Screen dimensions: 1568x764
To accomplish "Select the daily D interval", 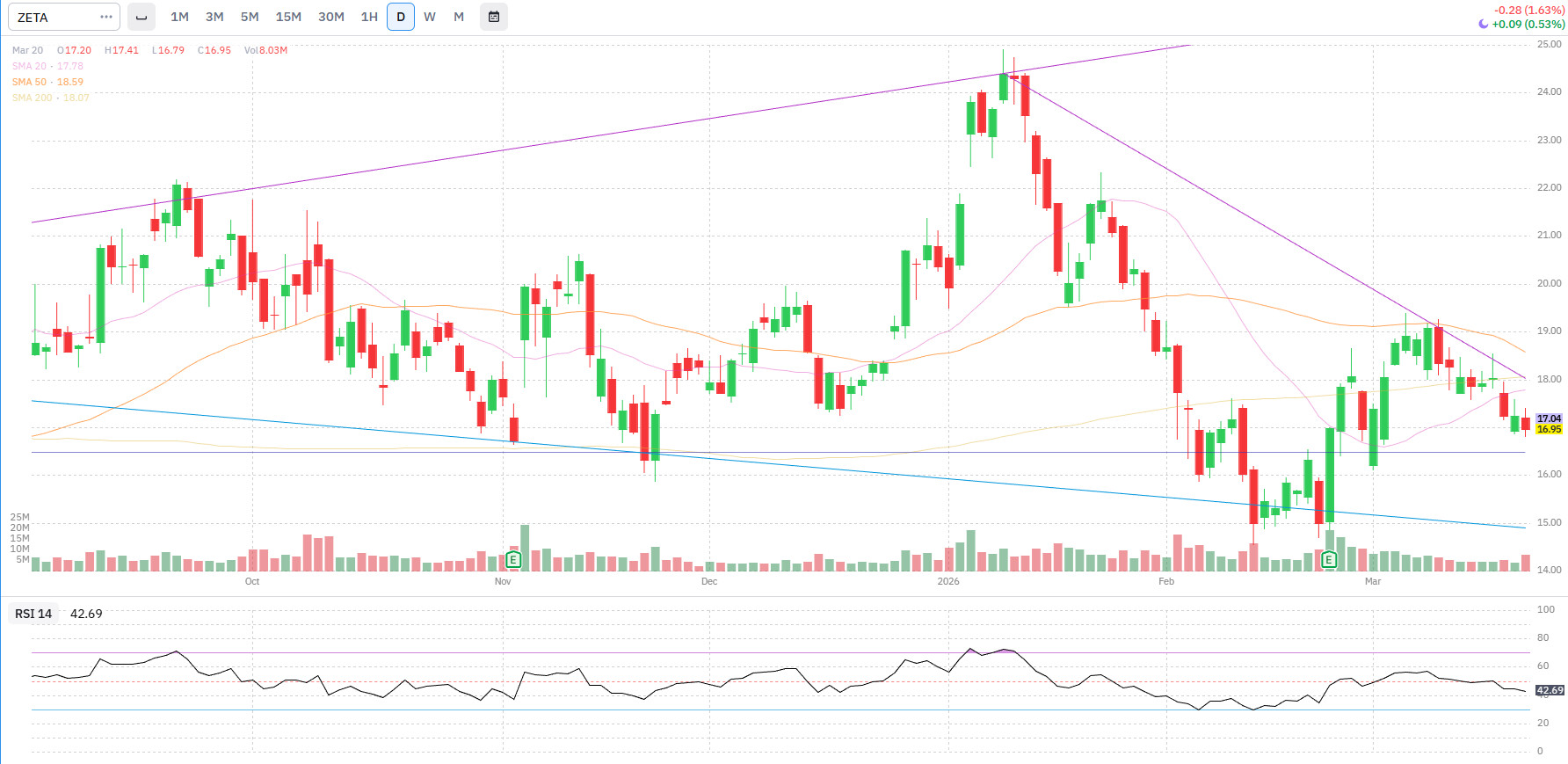I will pos(401,17).
